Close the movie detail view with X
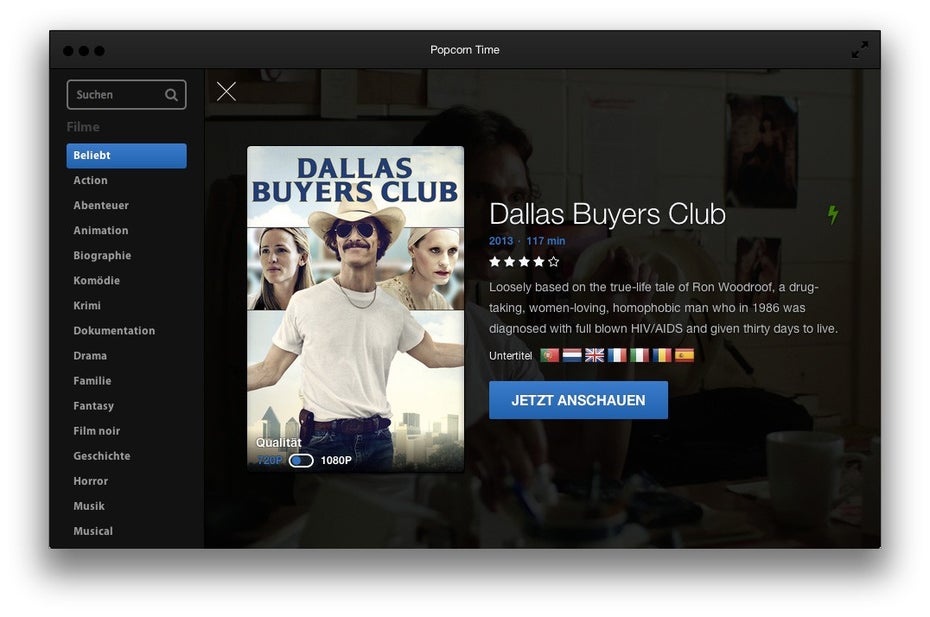Image resolution: width=930 pixels, height=617 pixels. coord(226,91)
